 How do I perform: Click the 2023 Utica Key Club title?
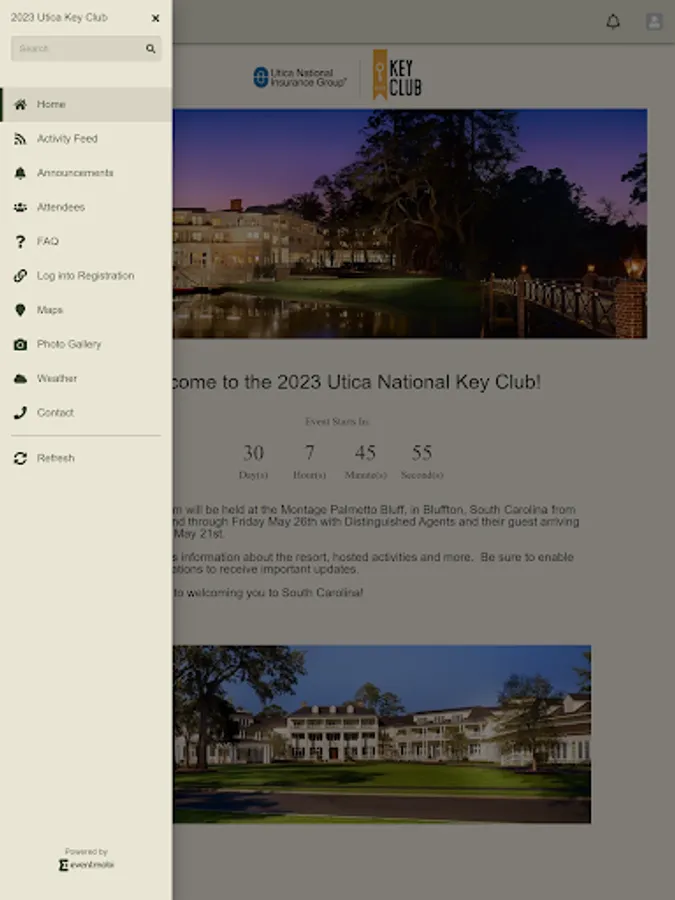point(59,18)
